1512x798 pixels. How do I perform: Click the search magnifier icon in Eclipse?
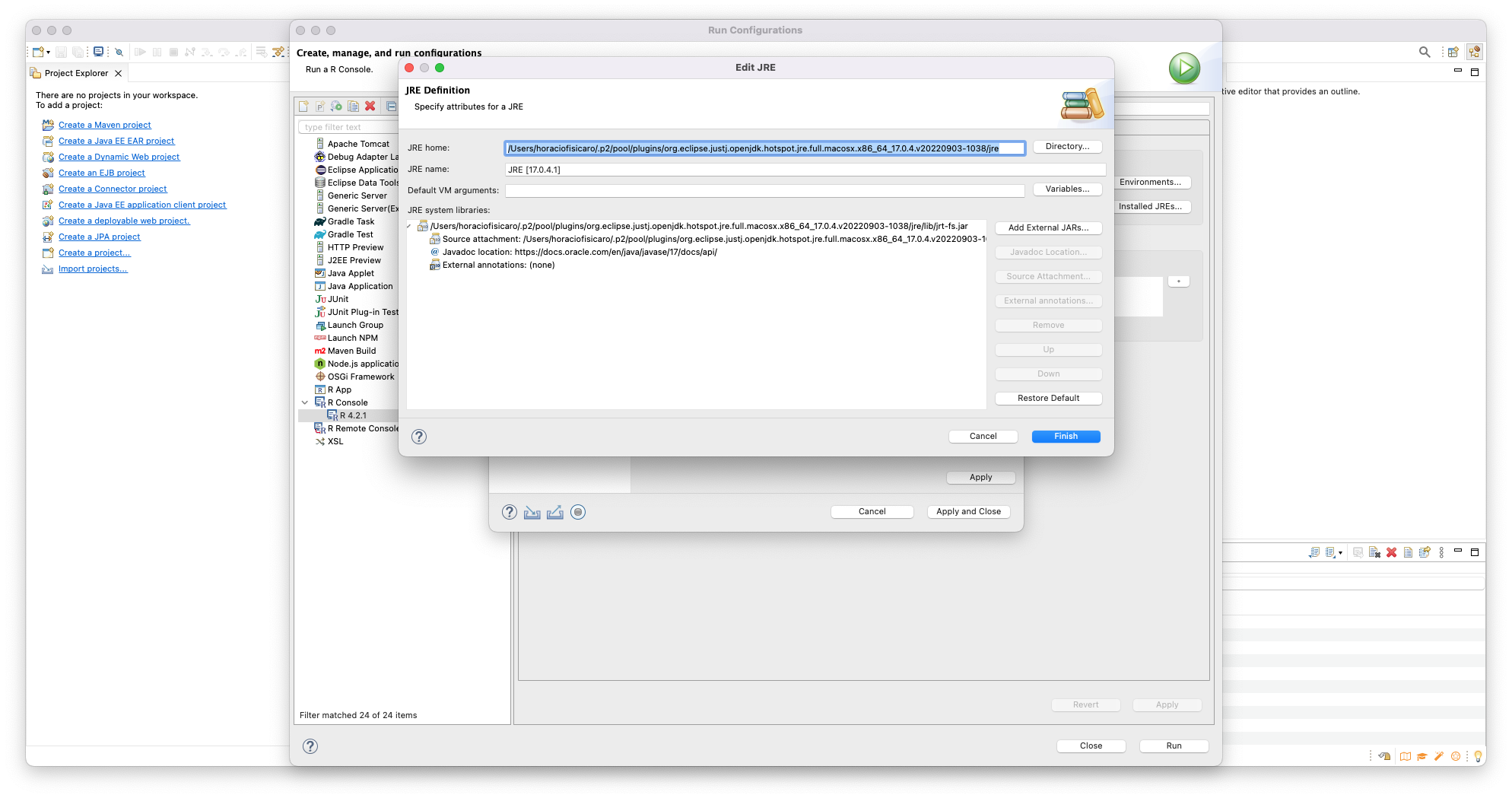[1425, 52]
